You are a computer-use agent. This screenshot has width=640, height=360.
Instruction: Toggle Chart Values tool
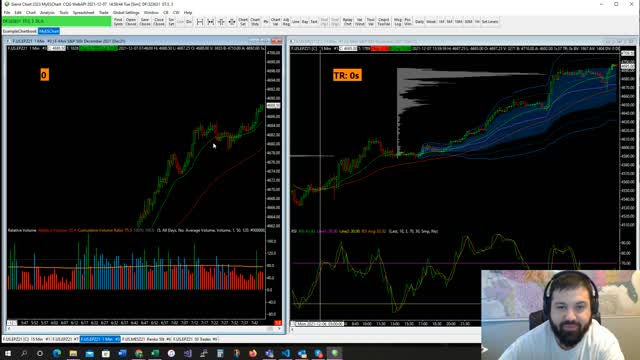coord(276,22)
